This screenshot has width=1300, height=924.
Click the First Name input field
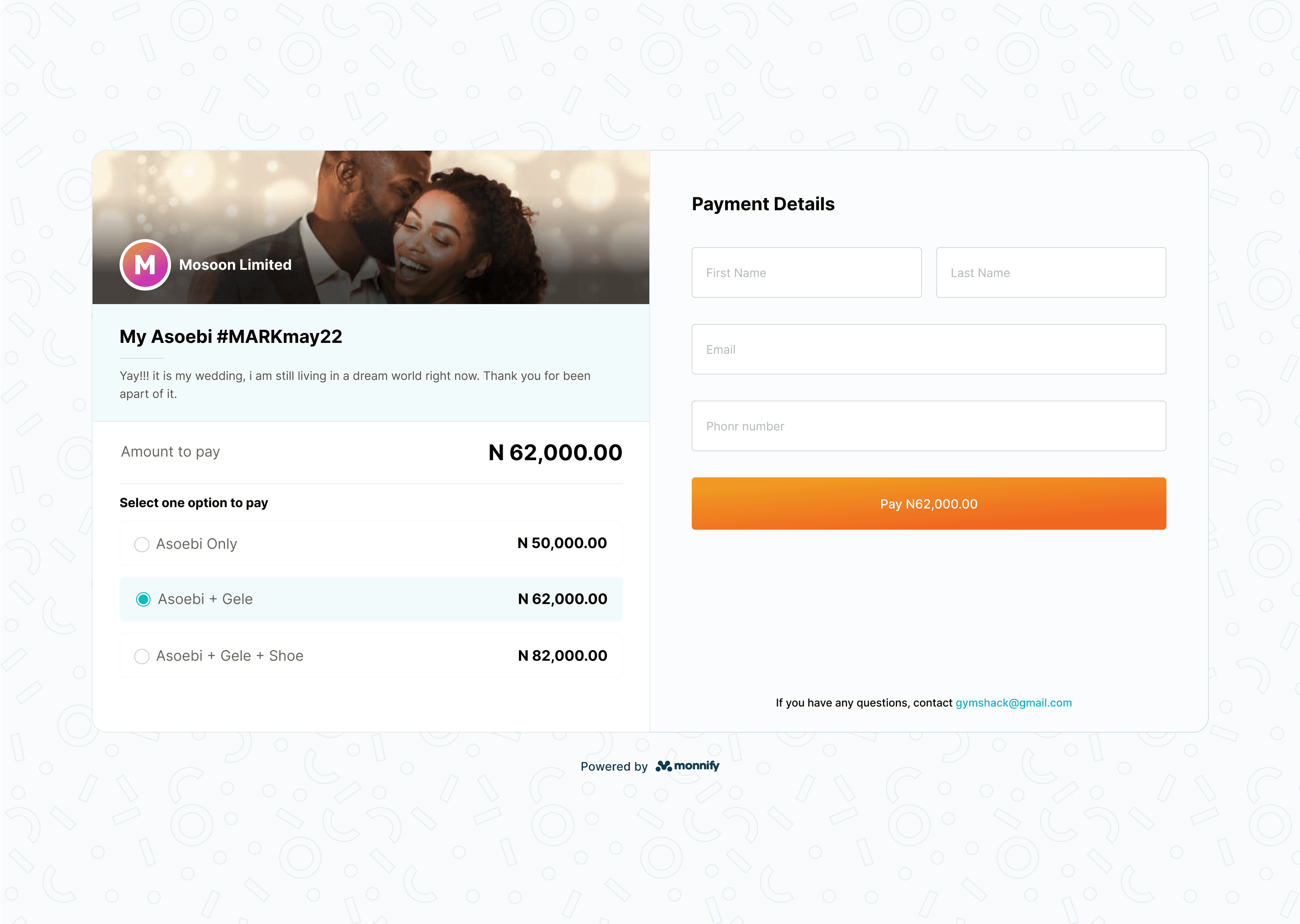click(x=806, y=273)
